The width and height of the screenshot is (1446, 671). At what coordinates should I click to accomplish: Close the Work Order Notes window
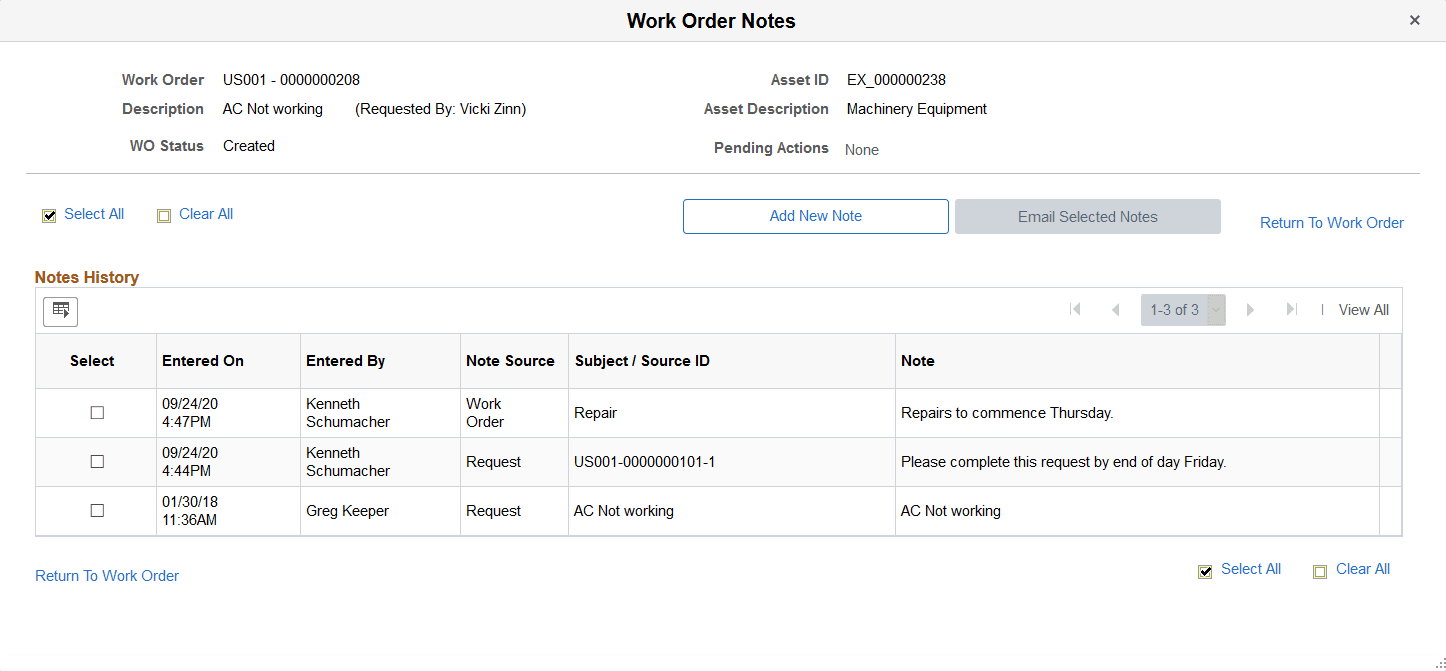coord(1415,20)
